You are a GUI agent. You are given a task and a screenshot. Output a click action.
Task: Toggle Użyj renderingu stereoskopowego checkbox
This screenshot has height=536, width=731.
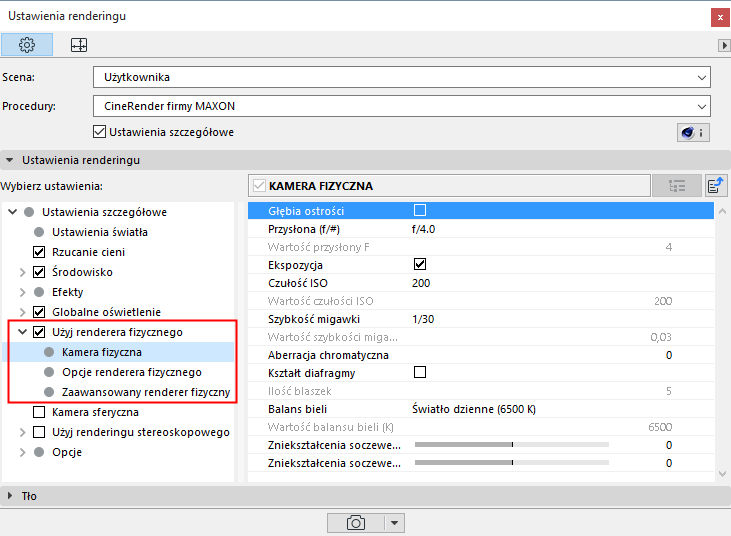[39, 433]
